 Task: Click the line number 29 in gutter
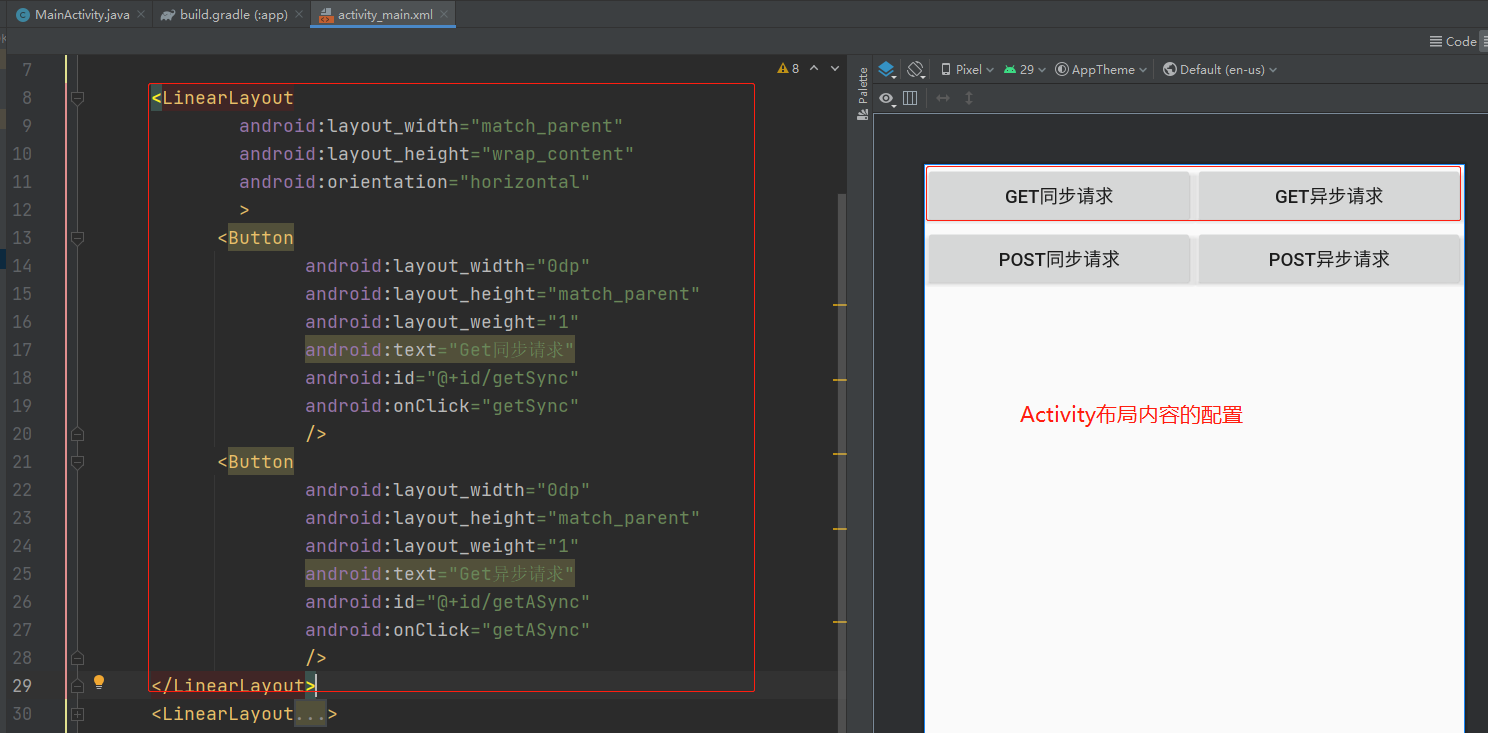pos(21,686)
